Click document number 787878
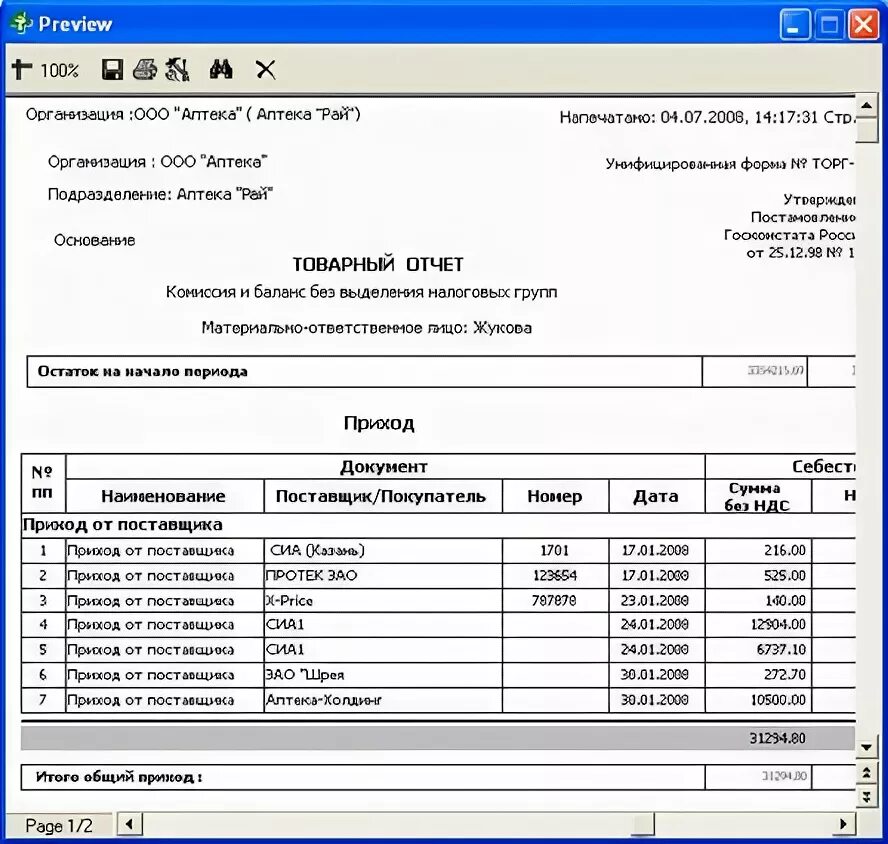This screenshot has height=844, width=888. [x=554, y=600]
